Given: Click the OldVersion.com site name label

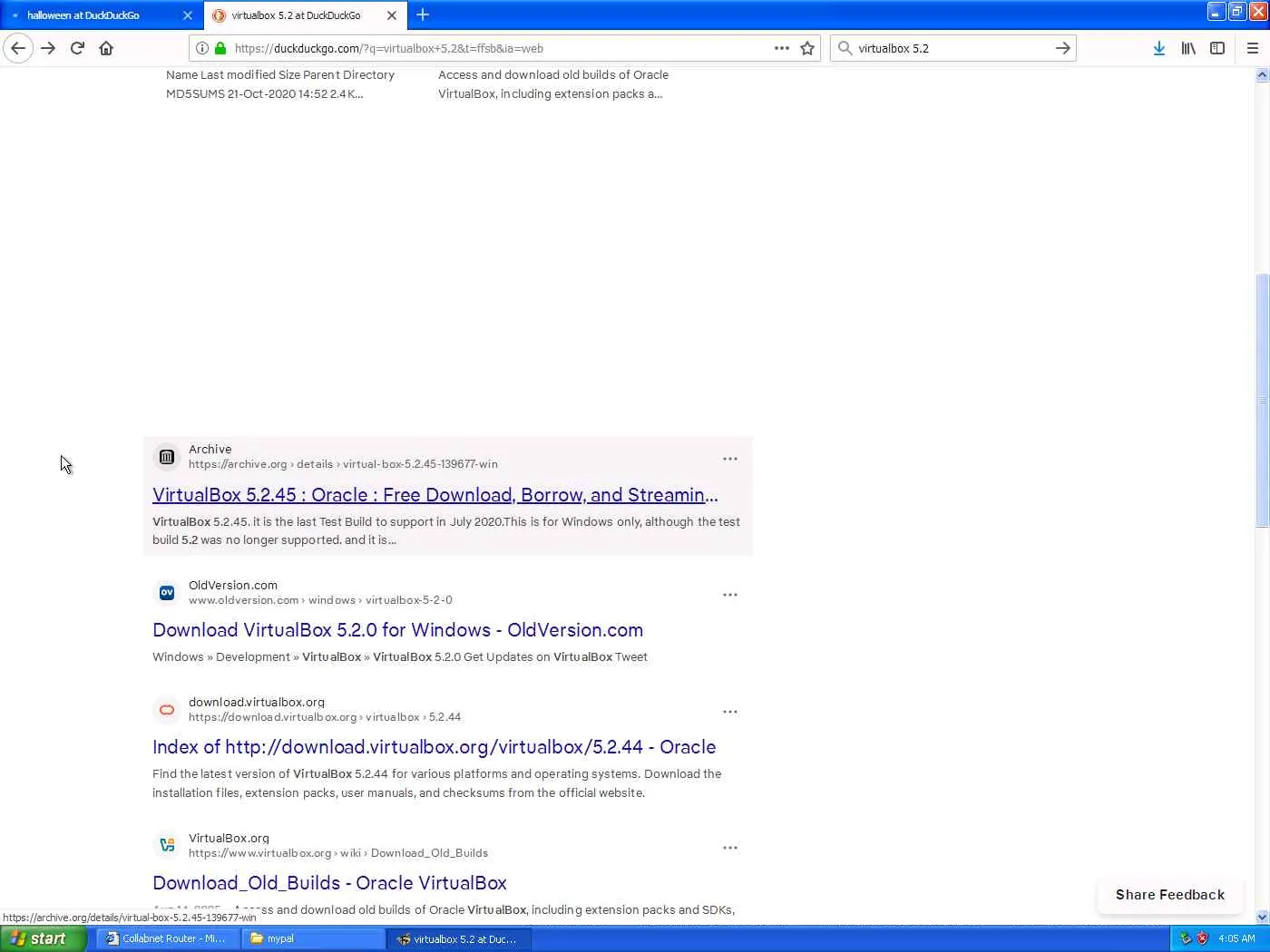Looking at the screenshot, I should 233,586.
